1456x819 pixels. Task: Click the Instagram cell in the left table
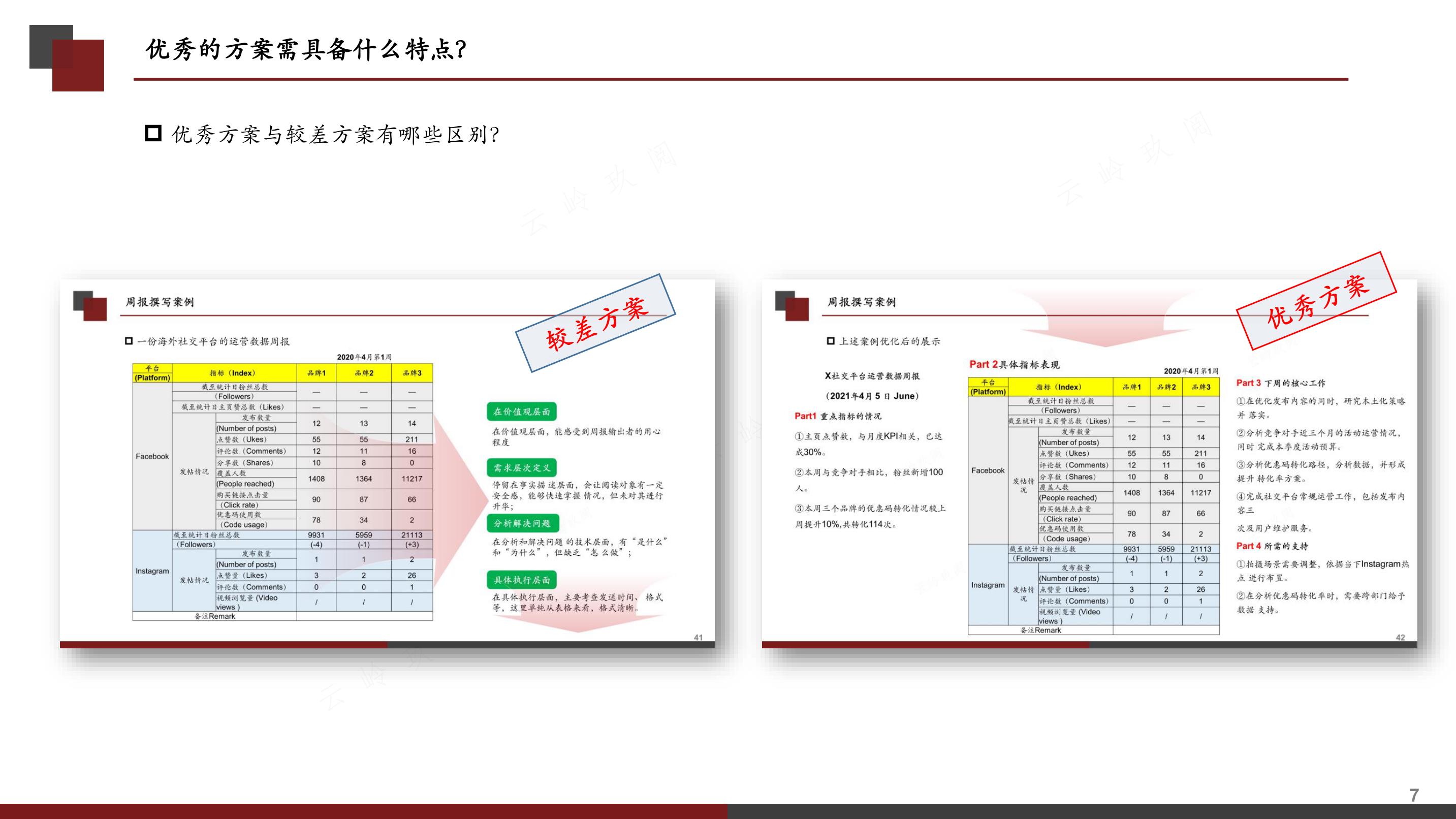point(152,571)
